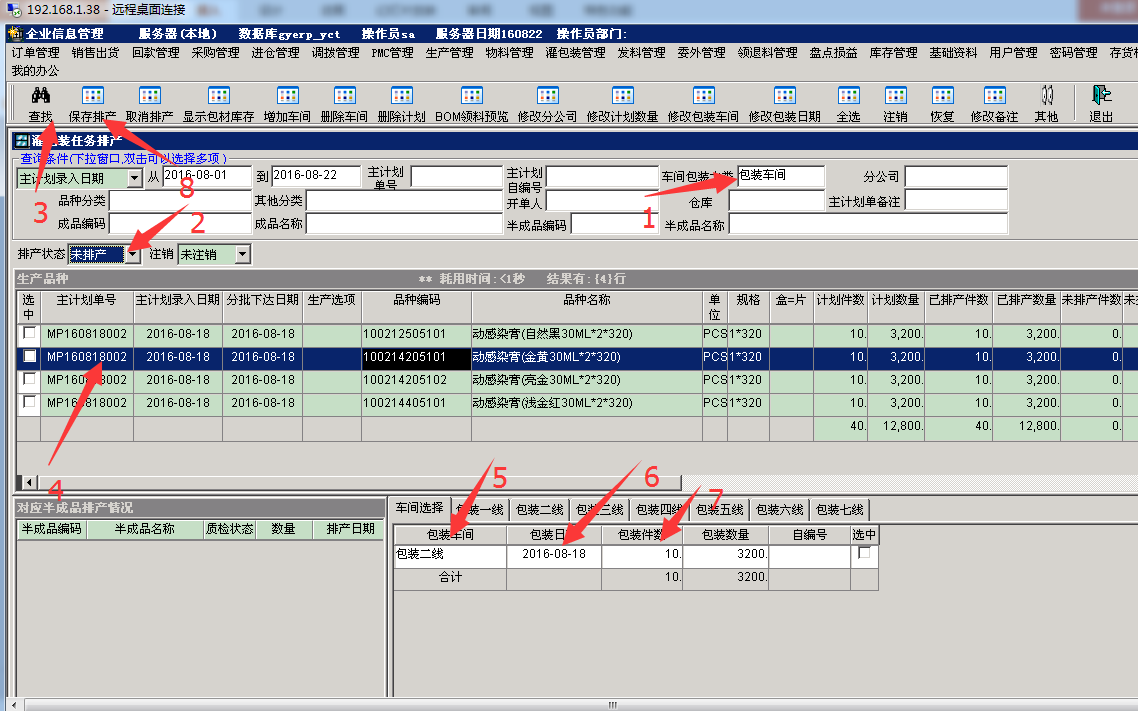Click the 增加车间 toolbar icon
This screenshot has width=1138, height=711.
287,96
